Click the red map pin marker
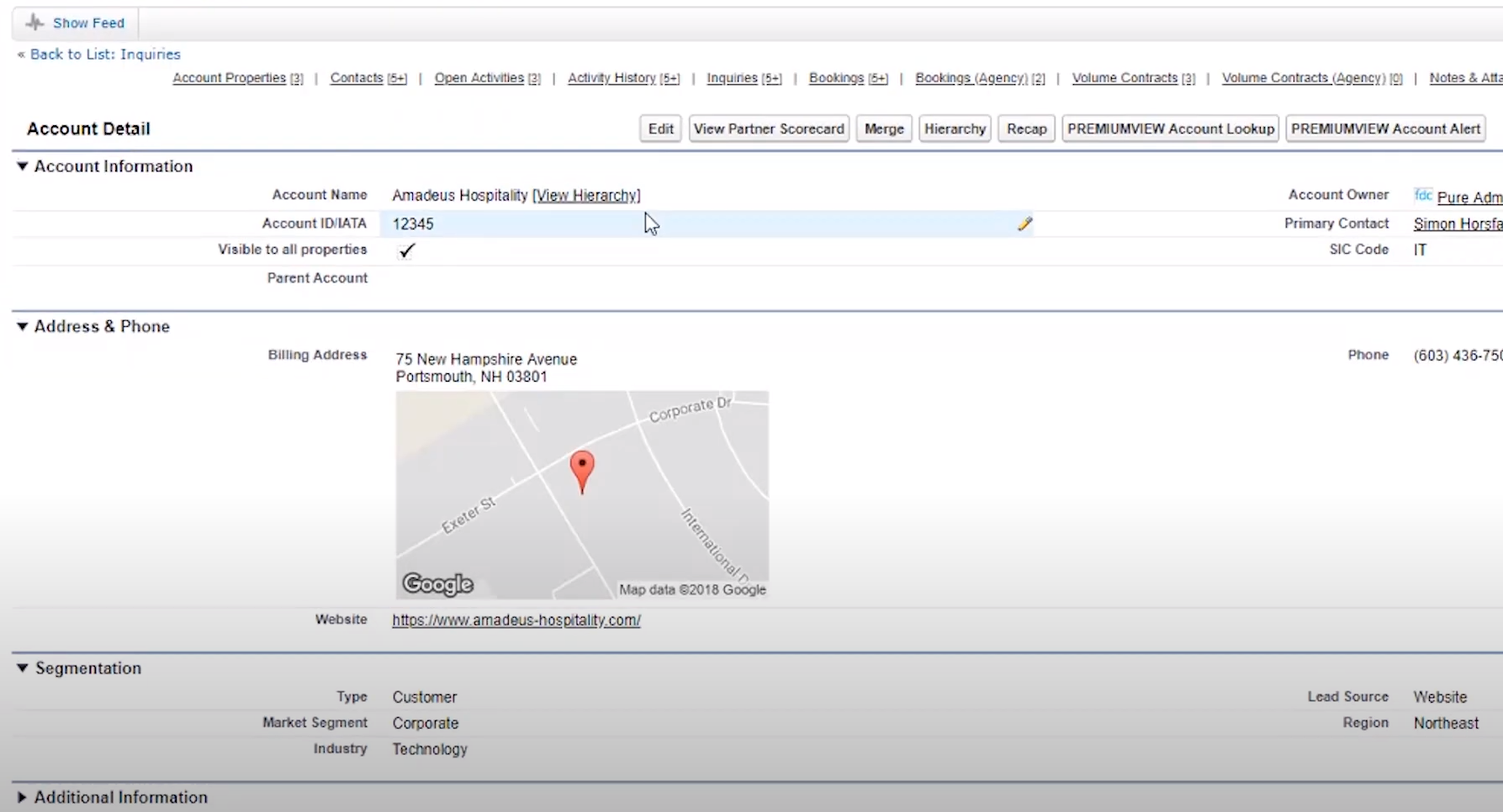The width and height of the screenshot is (1503, 812). [582, 472]
